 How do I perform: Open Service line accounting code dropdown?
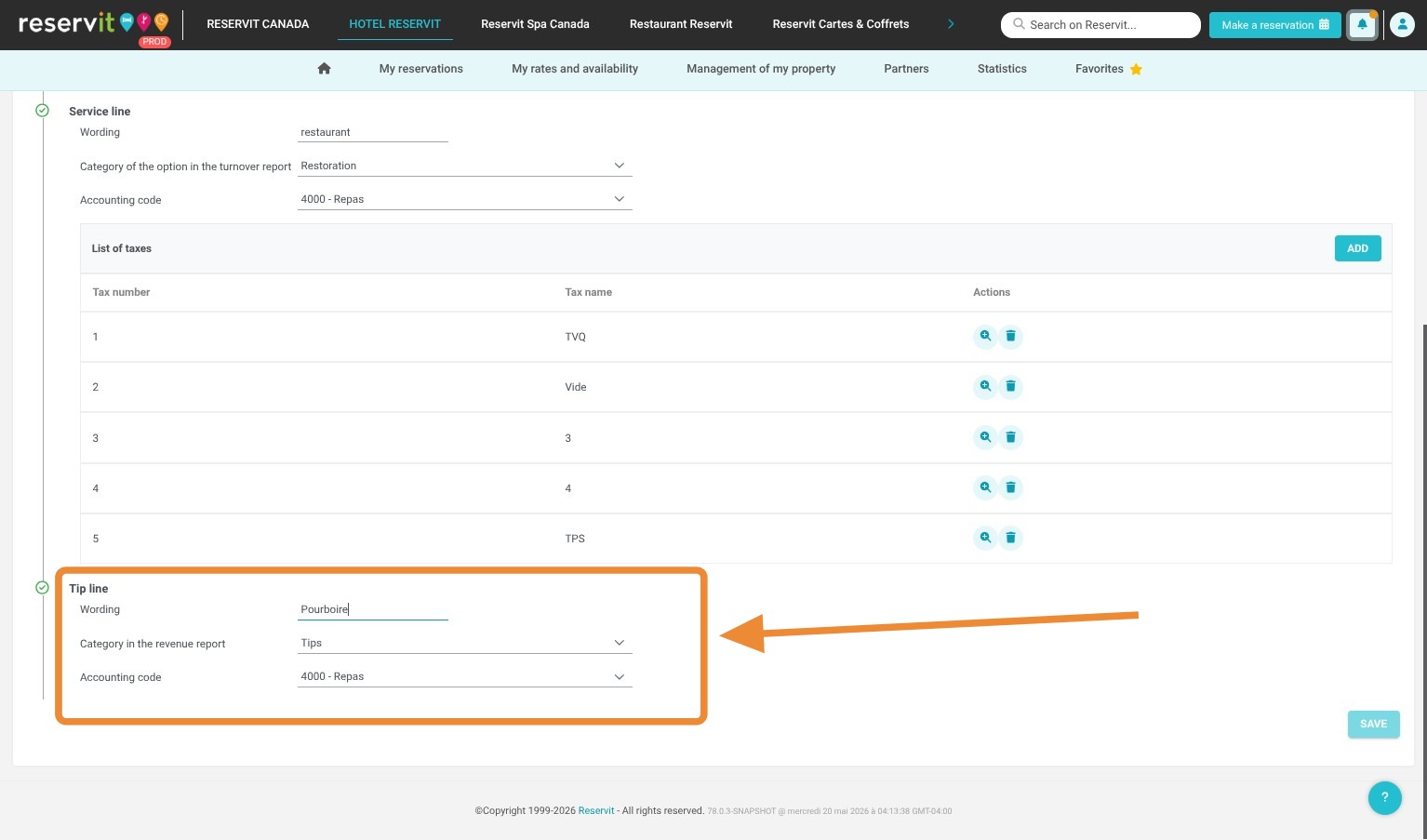pyautogui.click(x=464, y=199)
